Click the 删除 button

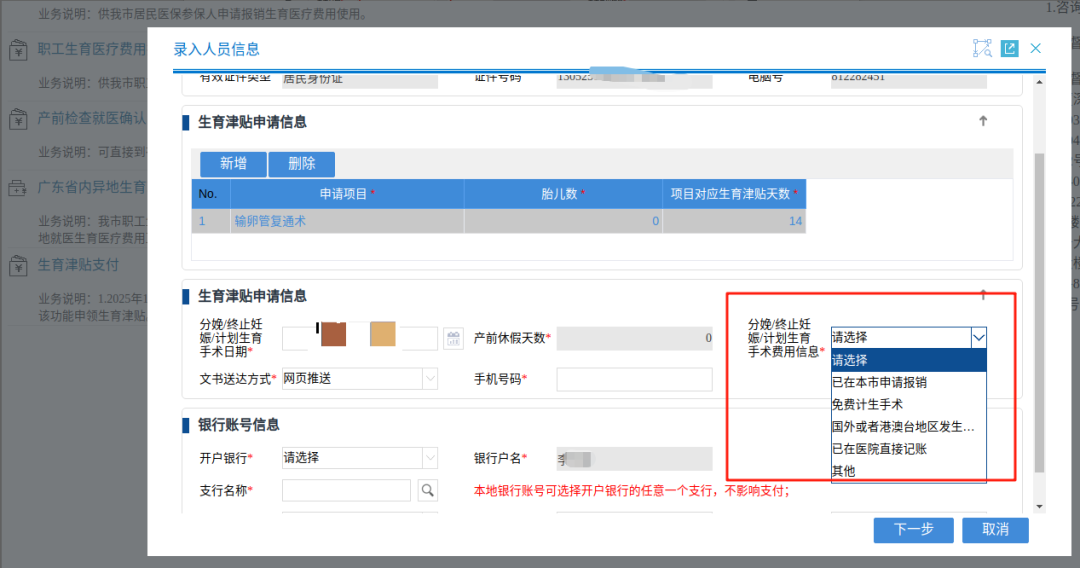[x=301, y=164]
